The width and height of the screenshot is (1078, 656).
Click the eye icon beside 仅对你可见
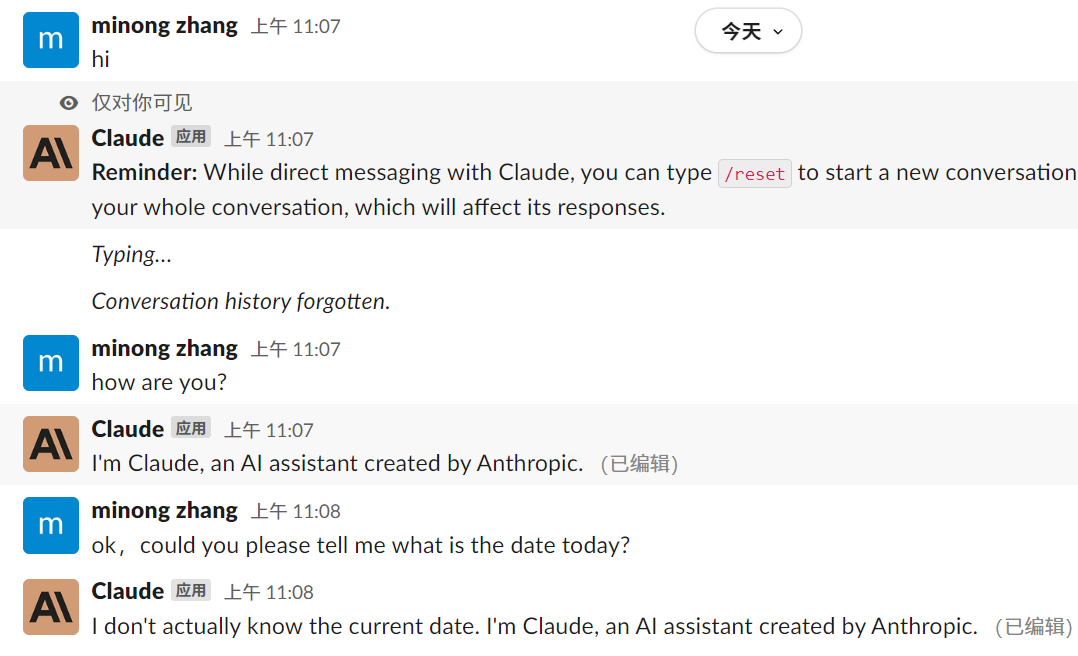(69, 103)
